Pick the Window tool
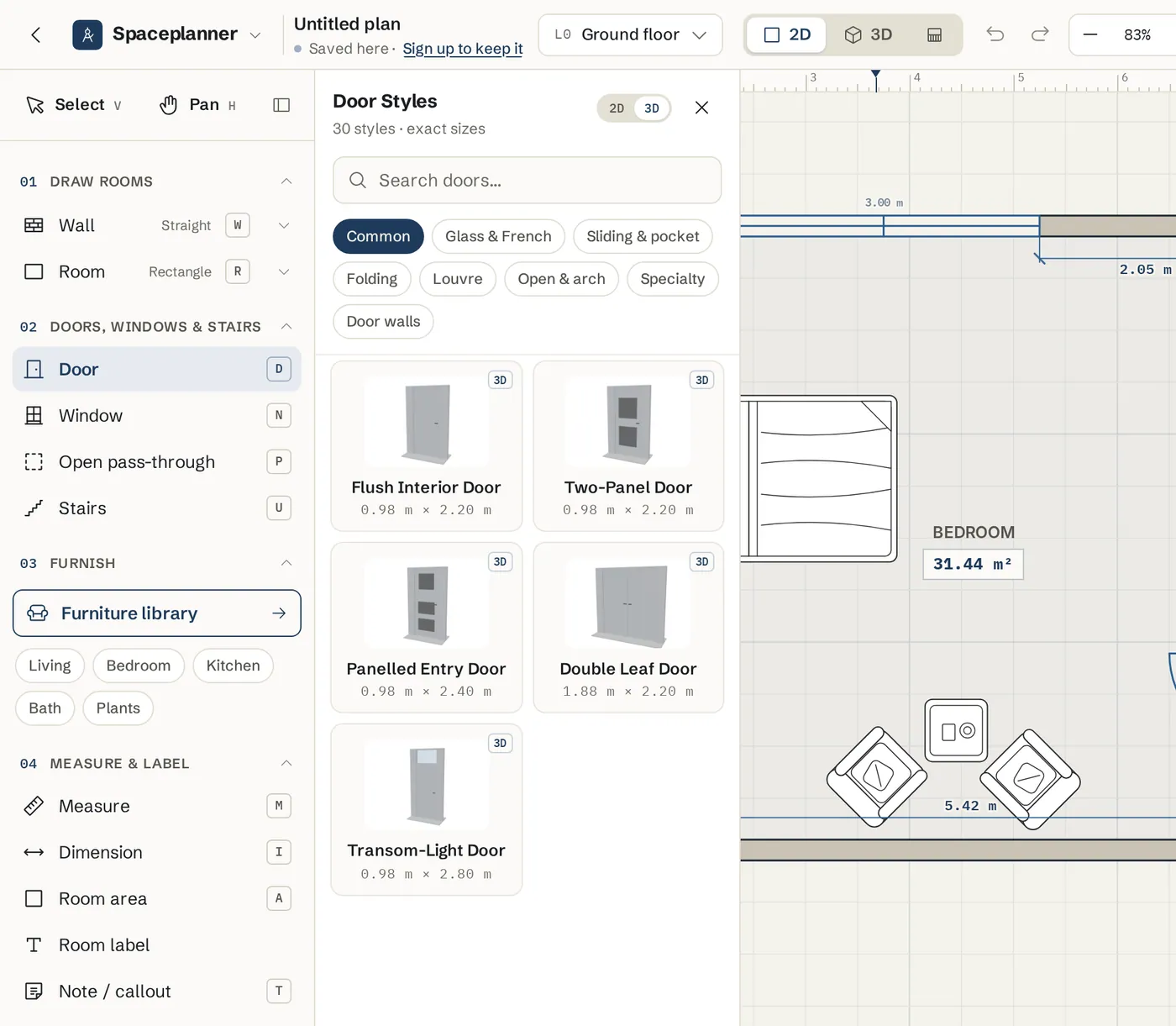The image size is (1176, 1026). 157,415
